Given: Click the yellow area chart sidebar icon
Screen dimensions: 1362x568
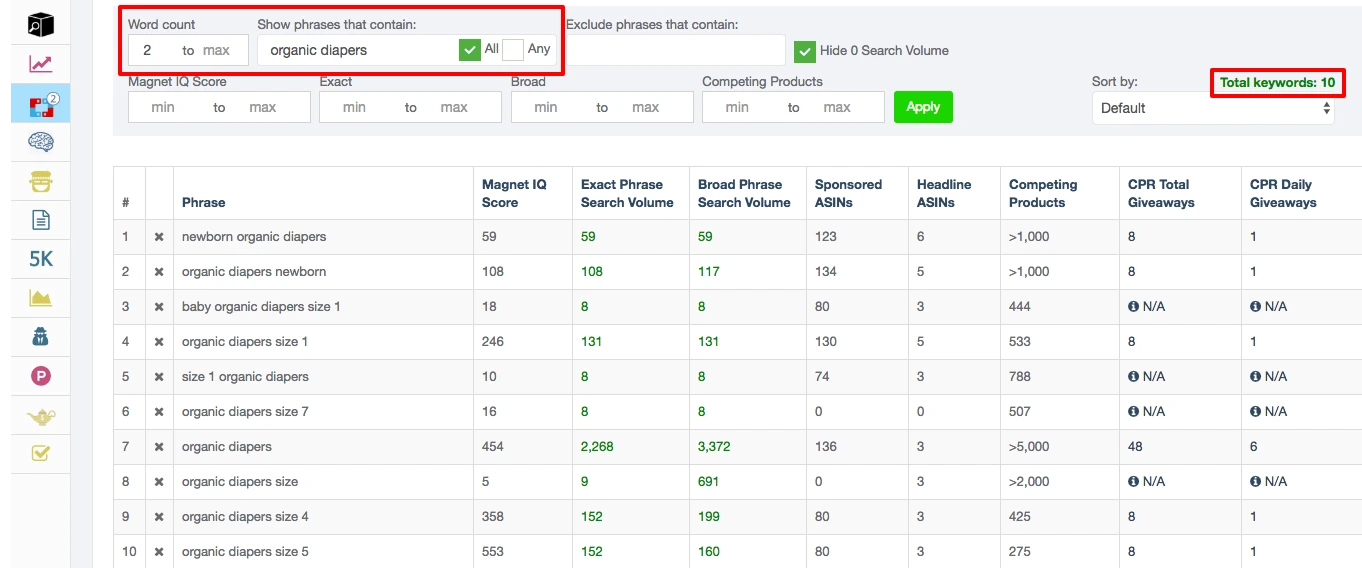Looking at the screenshot, I should click(x=41, y=298).
